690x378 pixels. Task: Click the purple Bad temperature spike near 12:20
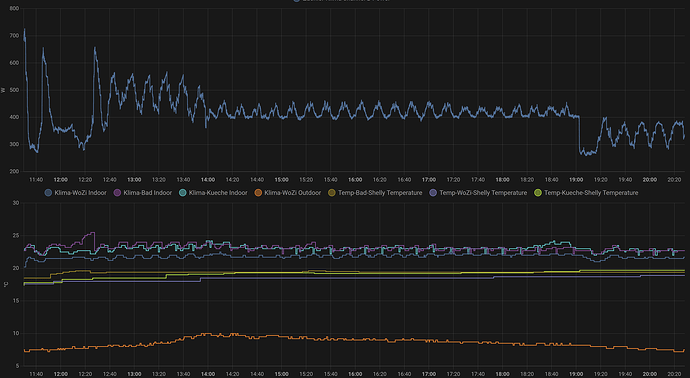[92, 233]
